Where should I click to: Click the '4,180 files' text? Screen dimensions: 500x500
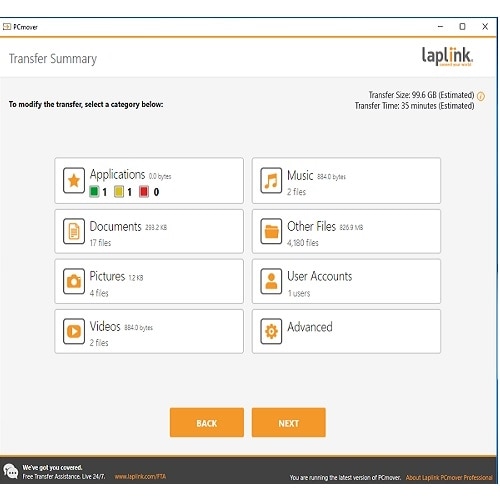(x=303, y=243)
